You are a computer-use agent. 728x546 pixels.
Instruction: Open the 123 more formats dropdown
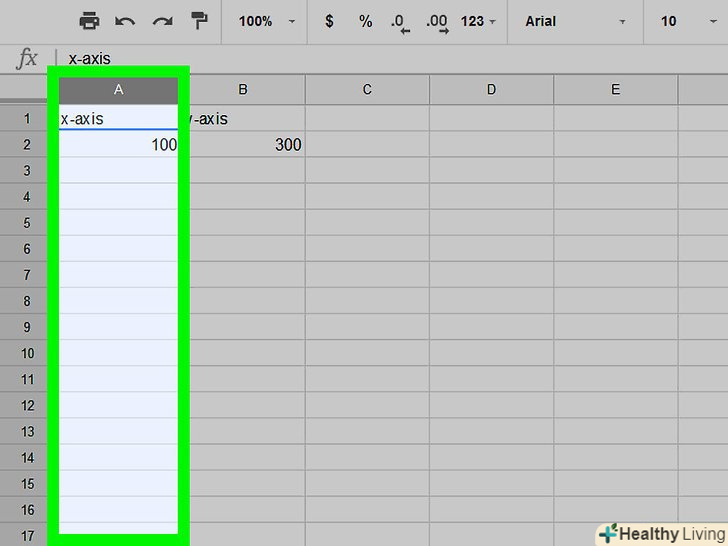[x=478, y=21]
